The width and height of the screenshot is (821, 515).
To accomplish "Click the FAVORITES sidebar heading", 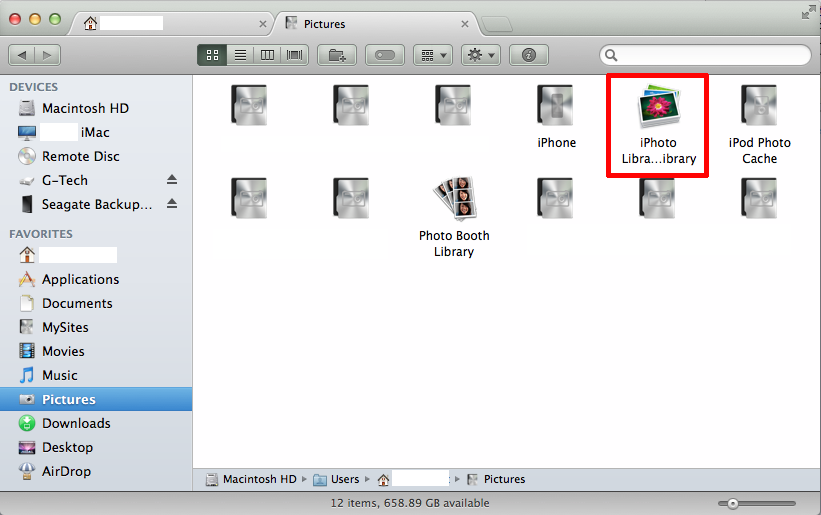I will coord(41,234).
